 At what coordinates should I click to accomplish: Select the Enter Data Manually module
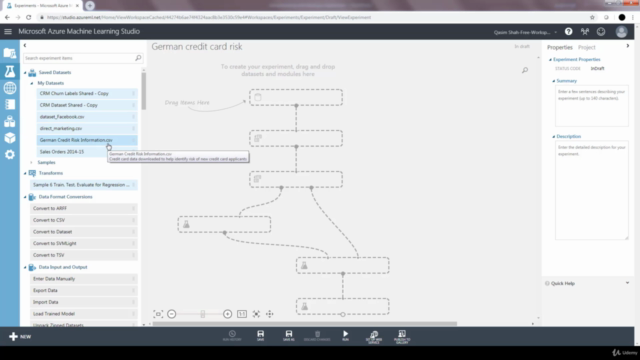pyautogui.click(x=84, y=279)
